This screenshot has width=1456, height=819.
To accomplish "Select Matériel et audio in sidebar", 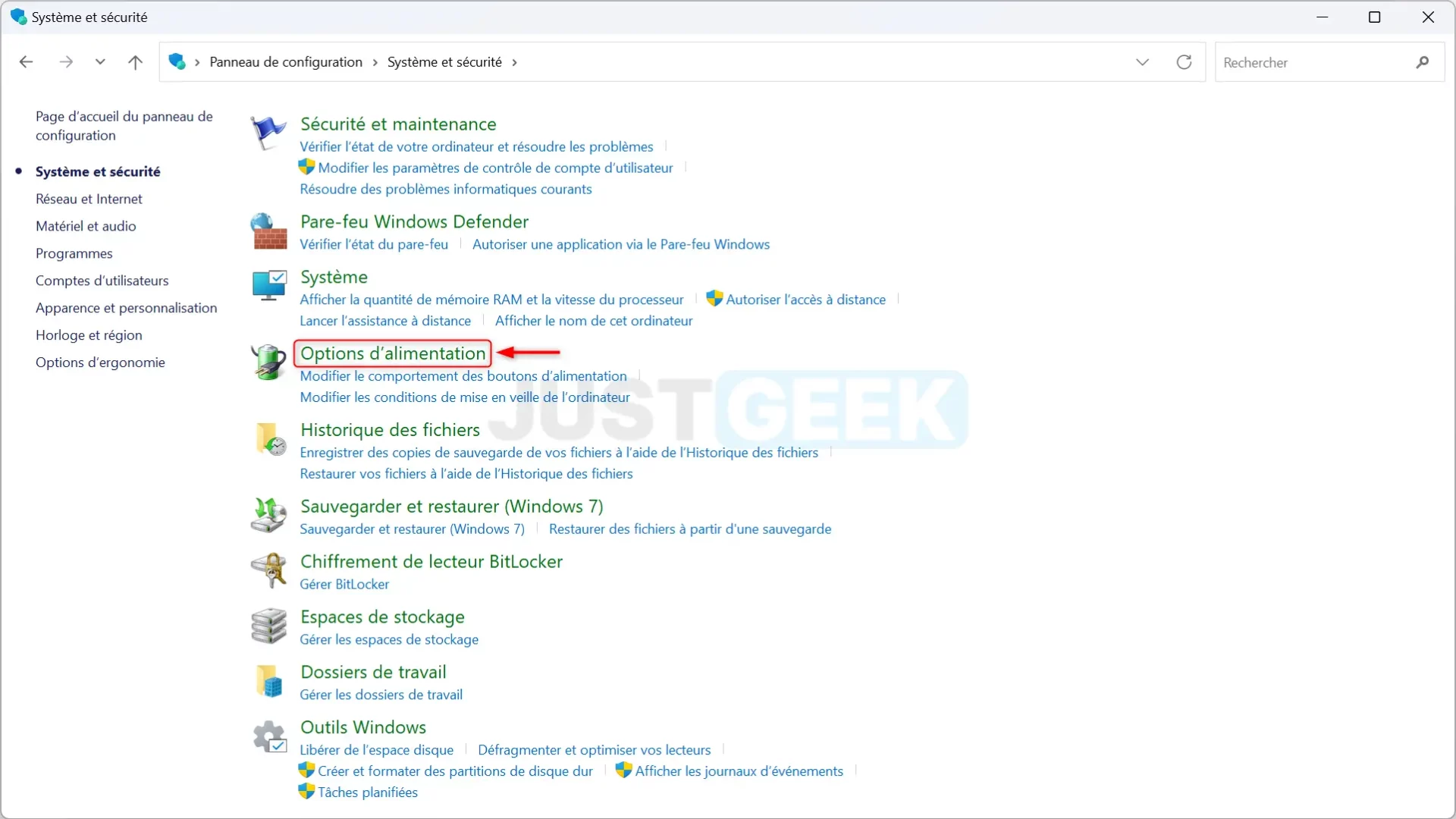I will click(86, 226).
